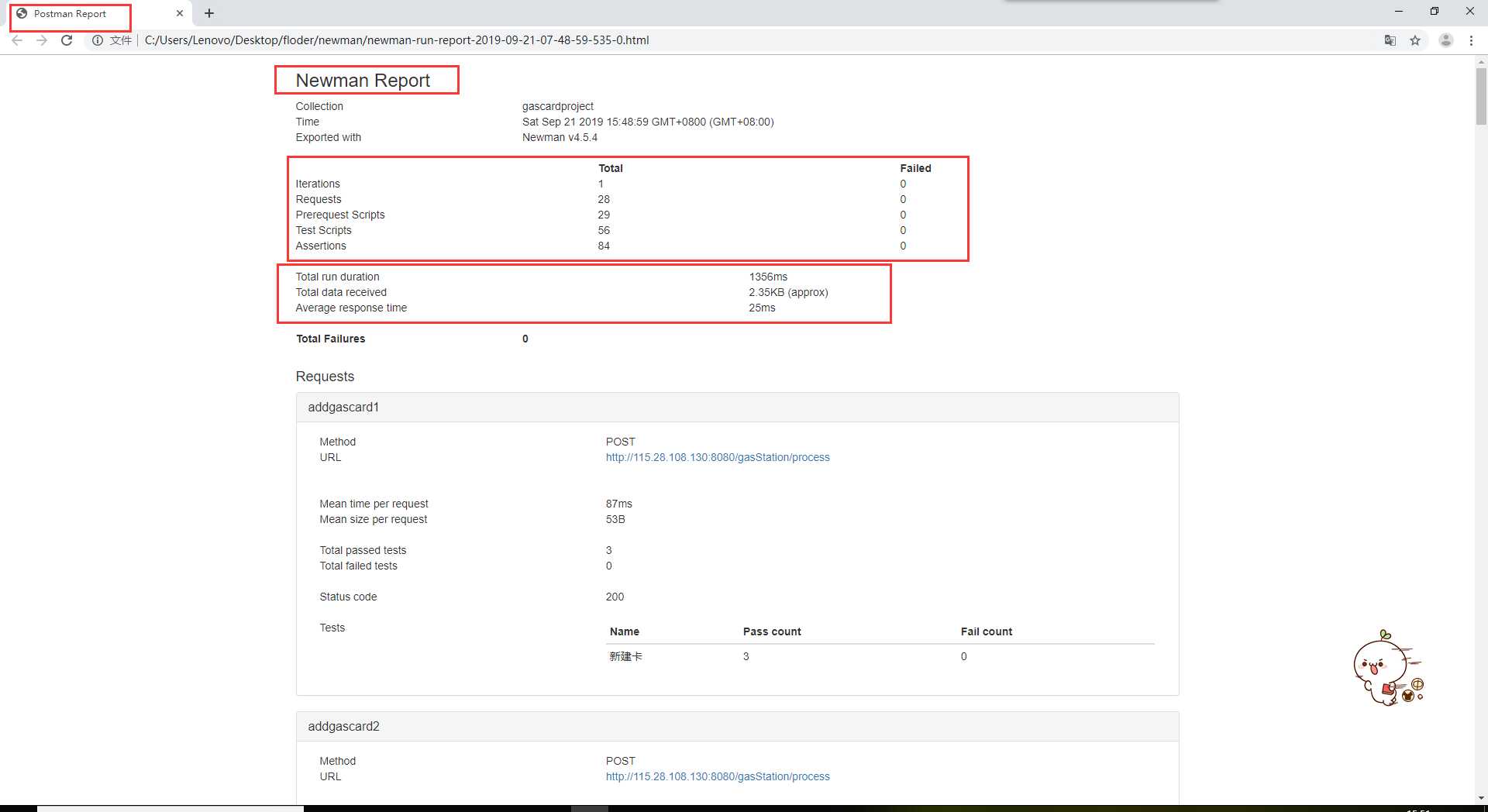Click the collection name gascardproject
Viewport: 1488px width, 812px height.
point(558,106)
